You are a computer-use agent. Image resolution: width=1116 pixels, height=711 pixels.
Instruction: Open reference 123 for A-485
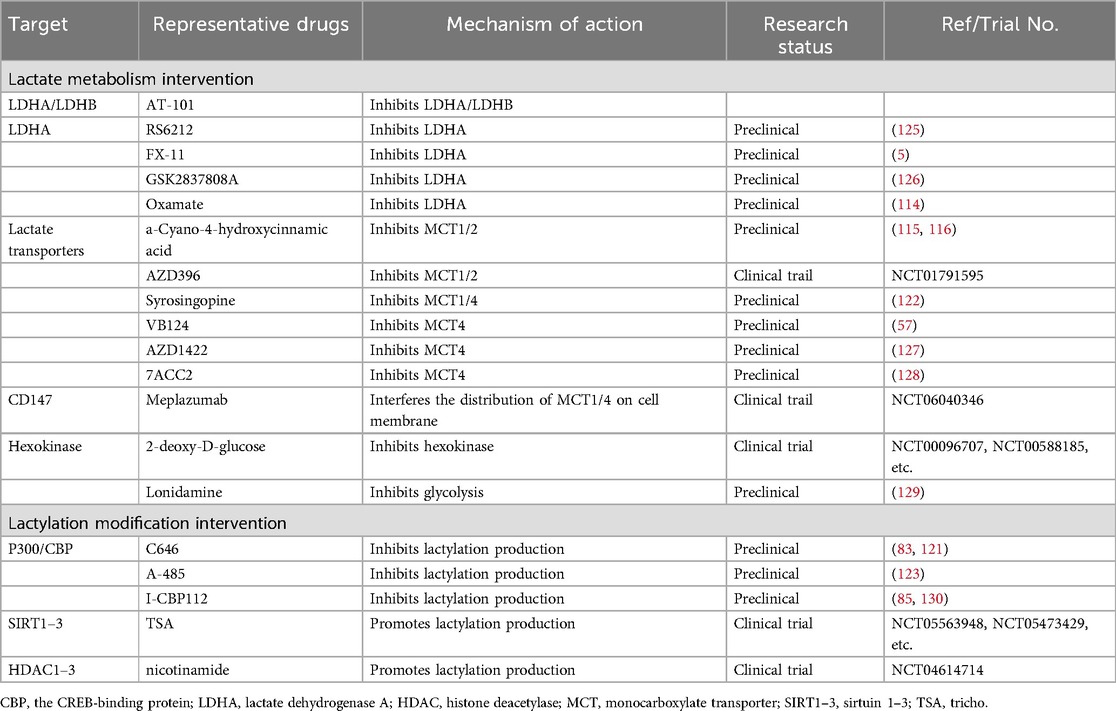pos(908,574)
